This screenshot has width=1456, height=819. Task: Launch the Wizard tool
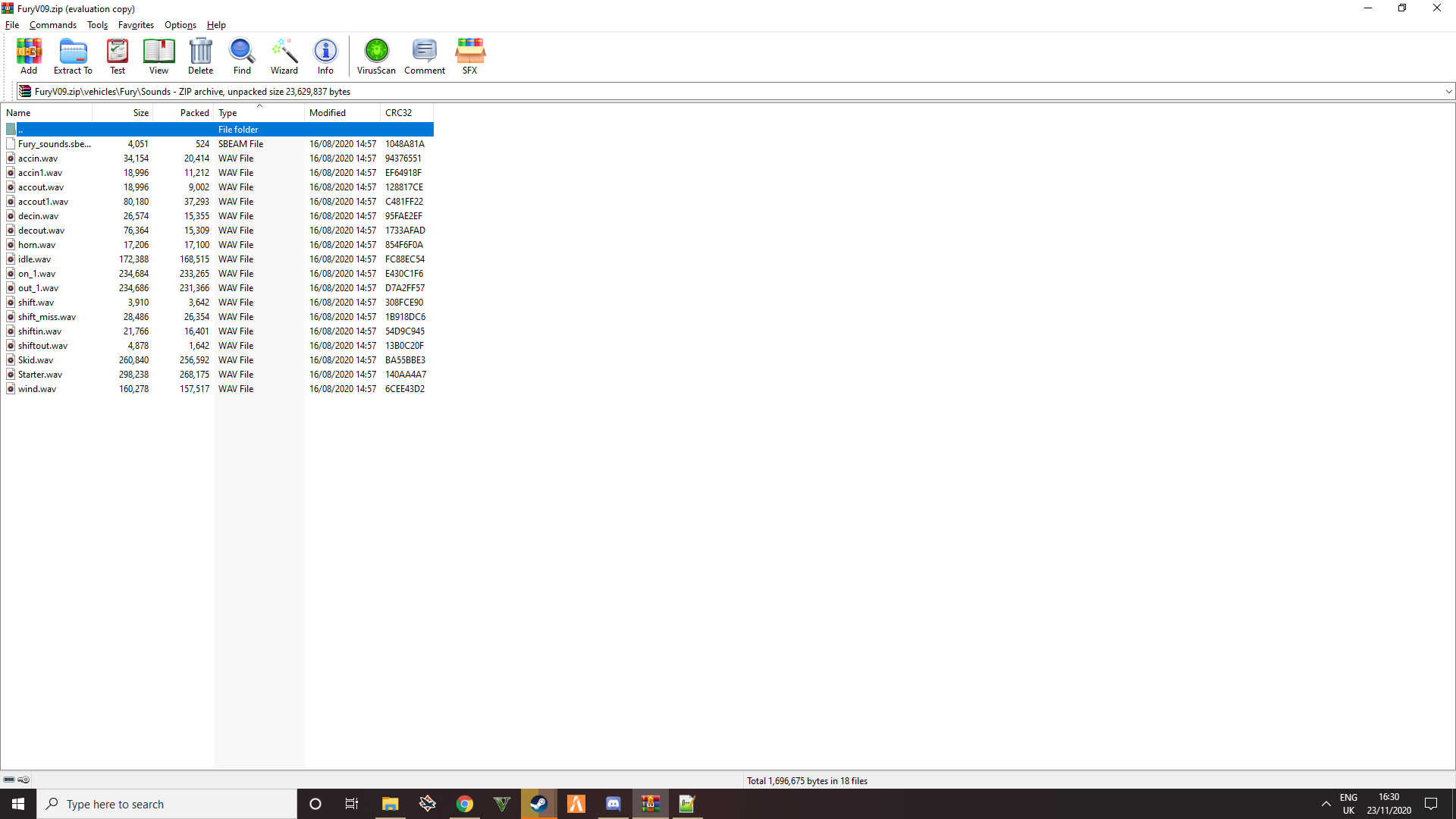[x=284, y=56]
